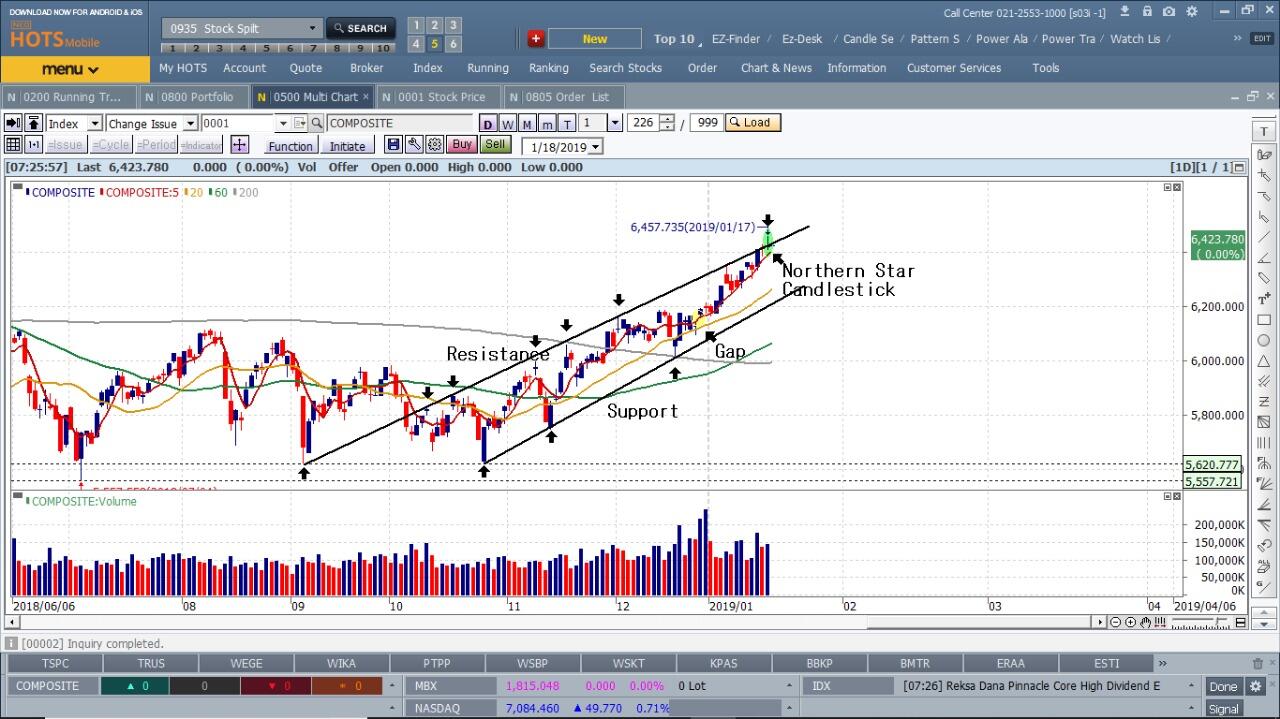The height and width of the screenshot is (719, 1280).
Task: Open the 0935 Stock Split dropdown
Action: click(312, 29)
